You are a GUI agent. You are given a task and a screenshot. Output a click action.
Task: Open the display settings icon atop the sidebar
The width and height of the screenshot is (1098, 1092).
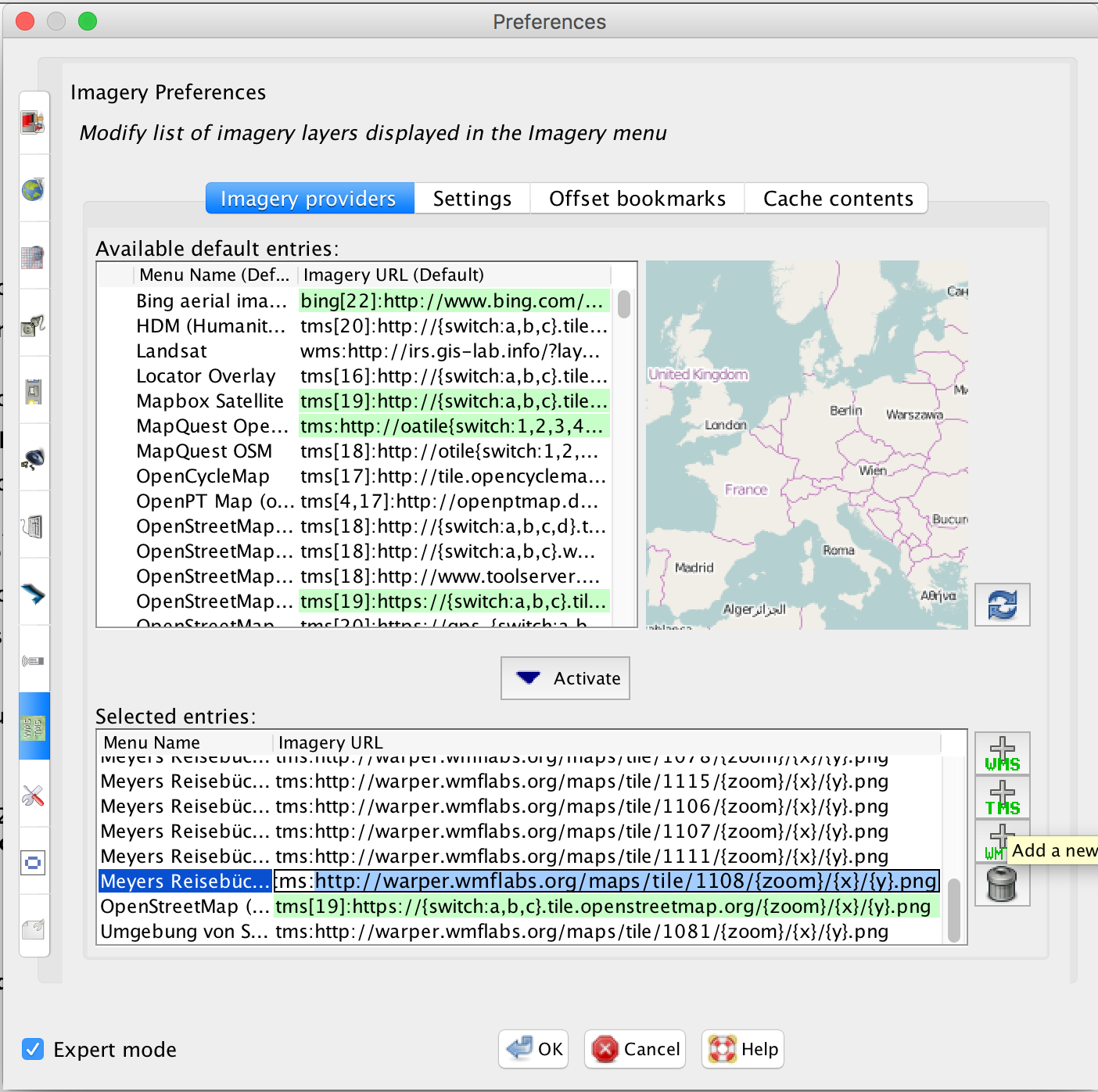tap(33, 123)
